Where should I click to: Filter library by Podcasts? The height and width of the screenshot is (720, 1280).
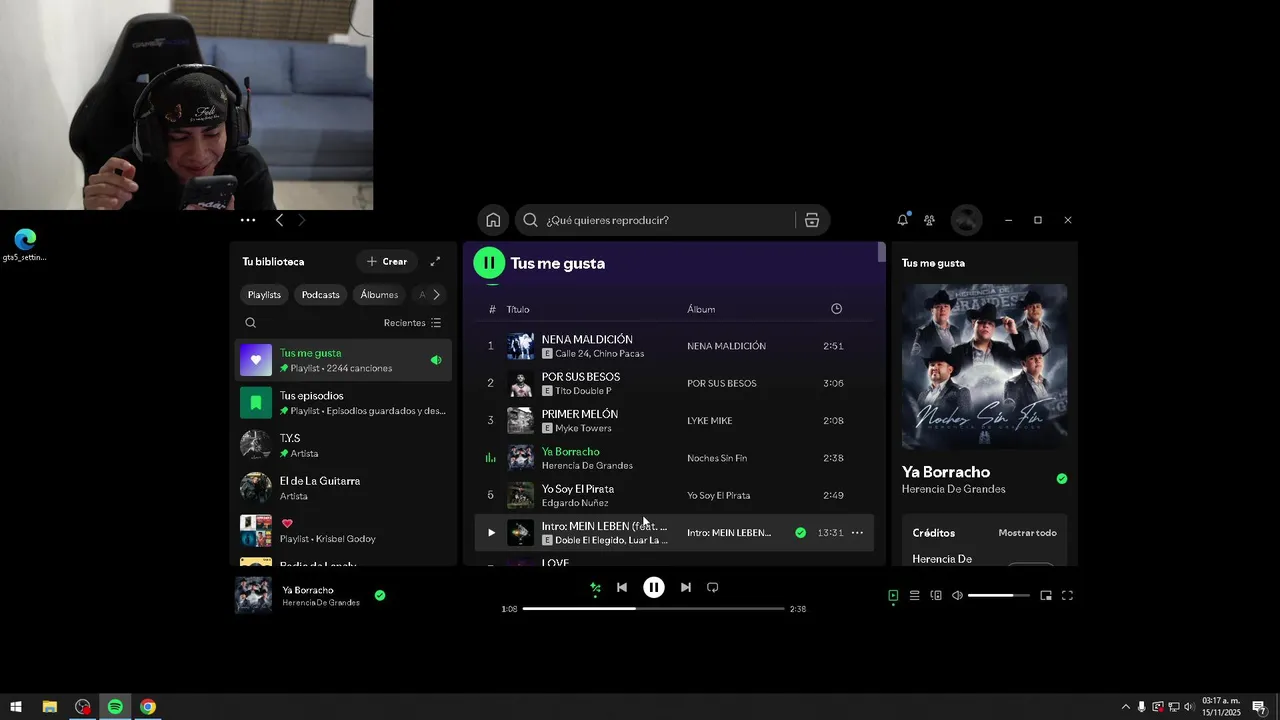click(321, 295)
